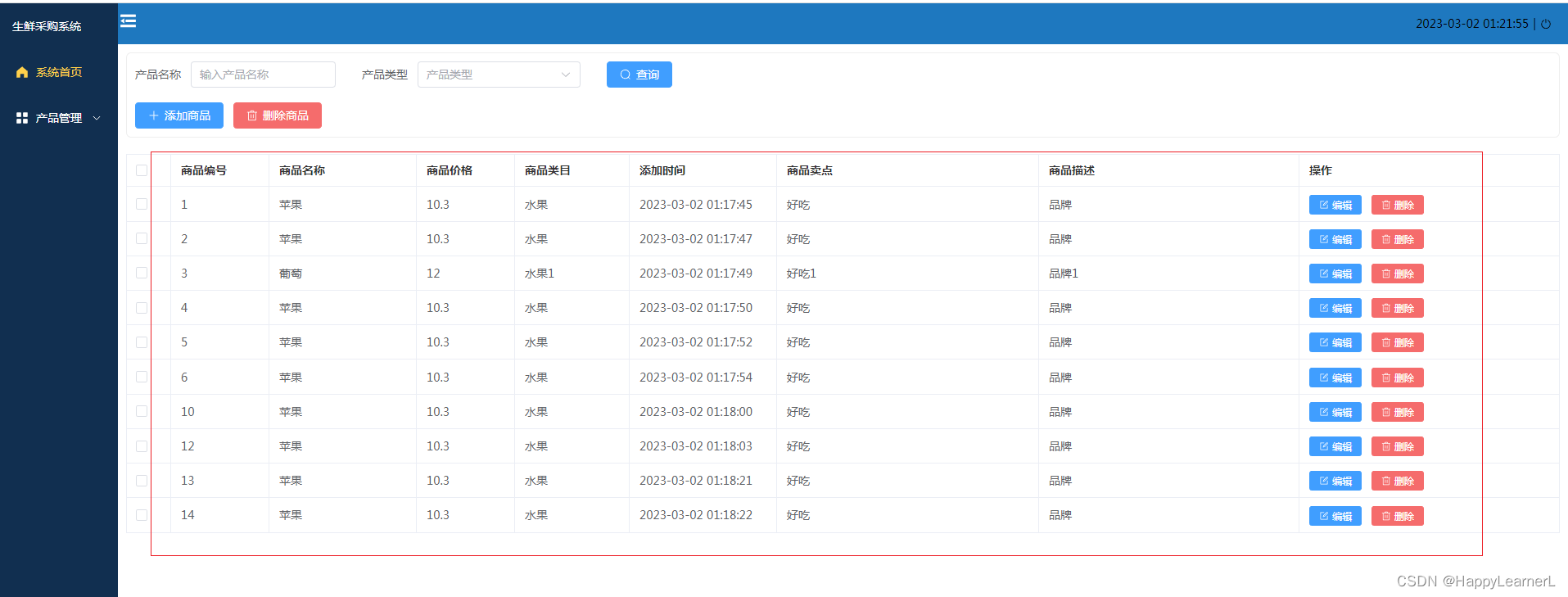Image resolution: width=1568 pixels, height=597 pixels.
Task: Select the timestamp 2023-03-02 01:17:45
Action: [x=696, y=205]
